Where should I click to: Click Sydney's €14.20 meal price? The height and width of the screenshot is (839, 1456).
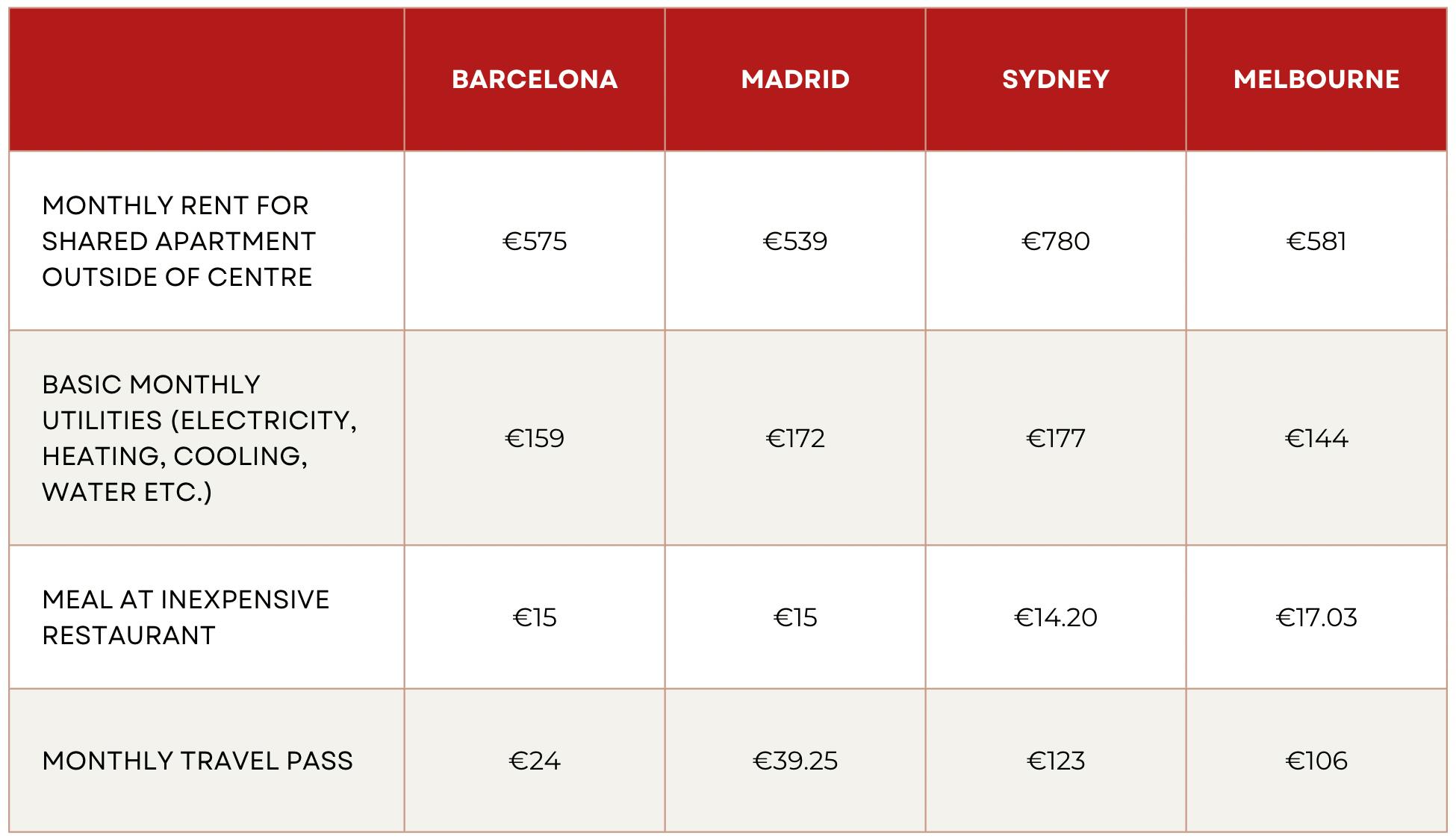(x=1056, y=617)
